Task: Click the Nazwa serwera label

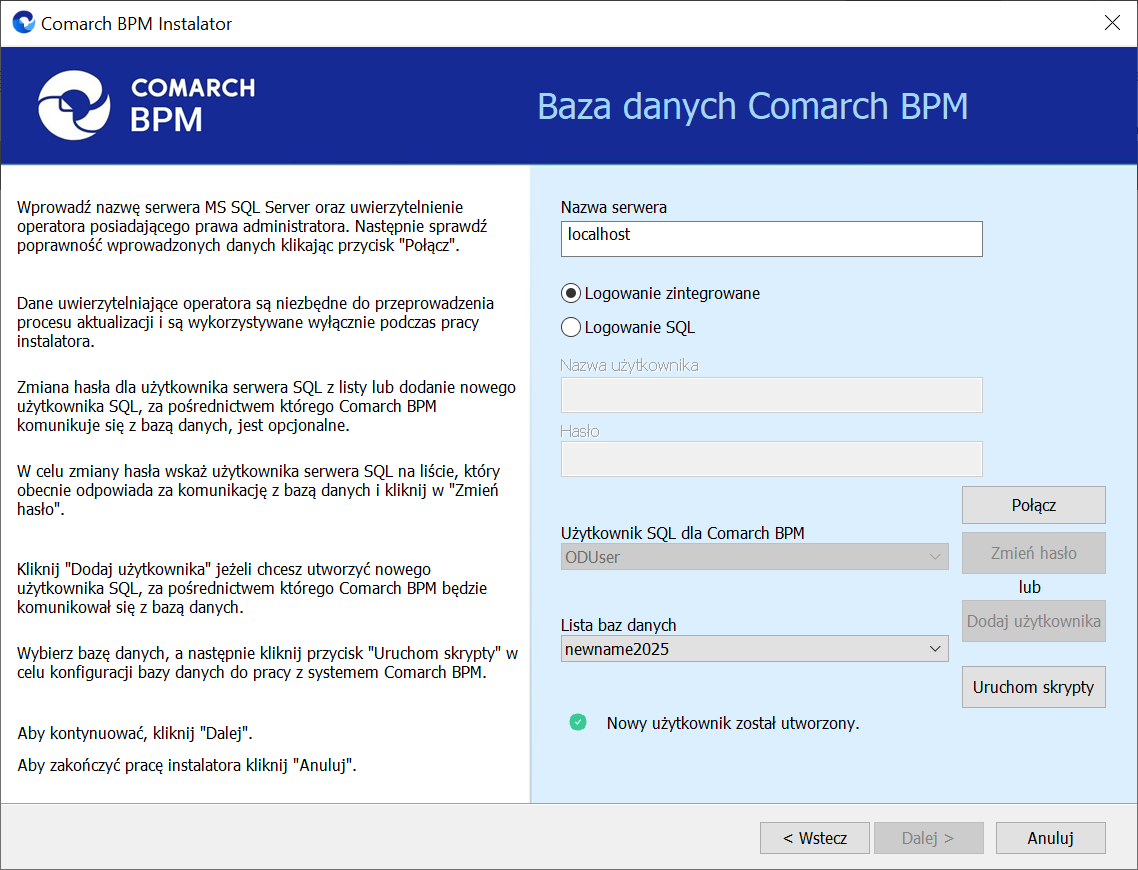Action: pos(614,208)
